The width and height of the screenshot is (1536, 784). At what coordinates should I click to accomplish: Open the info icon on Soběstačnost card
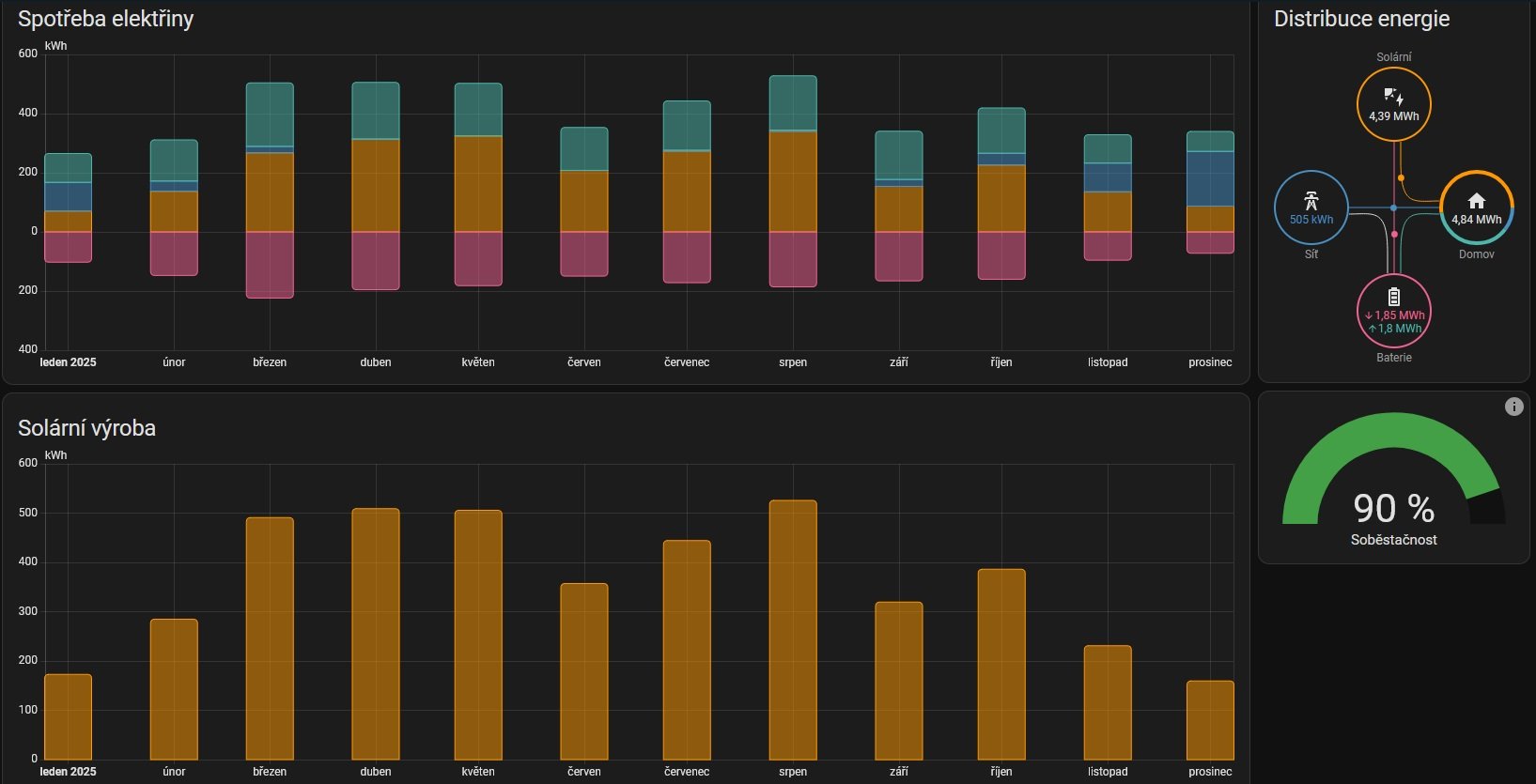(x=1513, y=407)
